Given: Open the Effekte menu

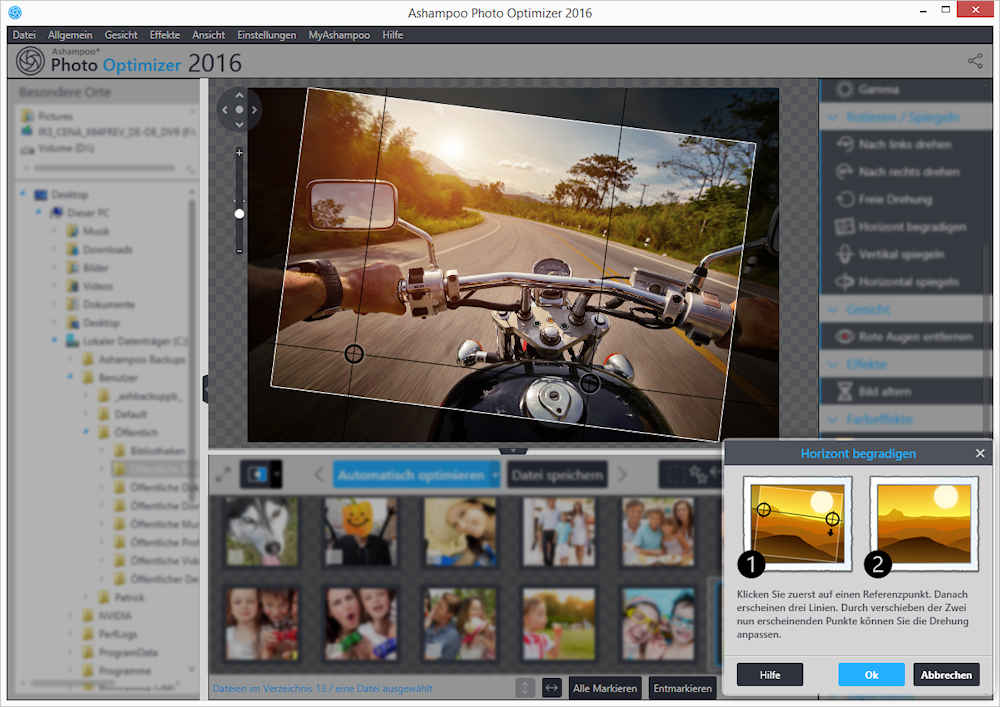Looking at the screenshot, I should [164, 35].
